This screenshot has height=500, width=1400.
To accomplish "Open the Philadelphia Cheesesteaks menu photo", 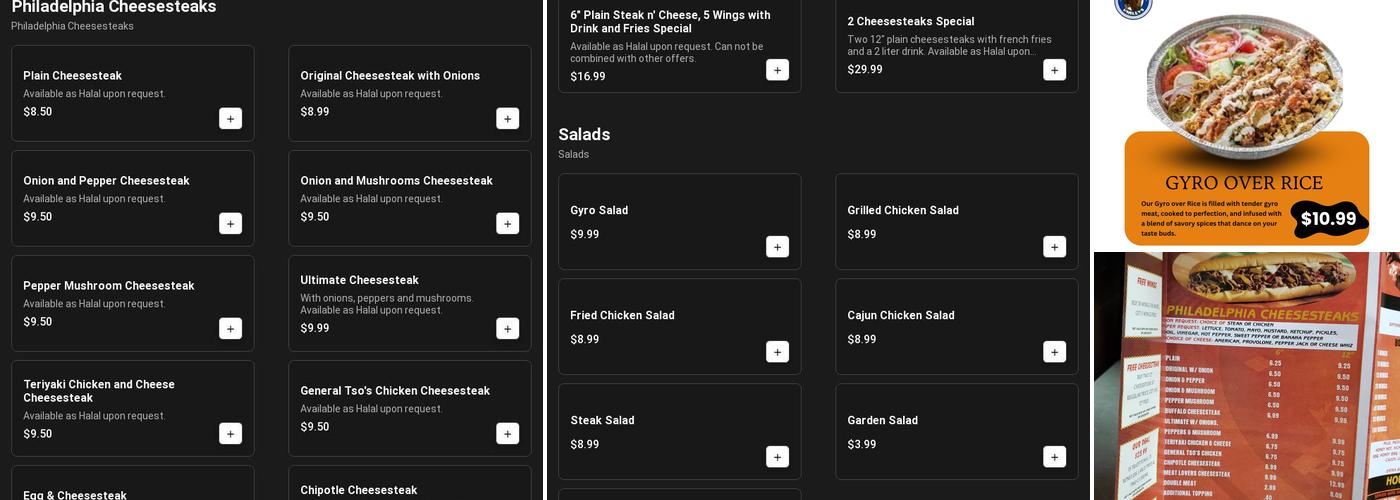I will tap(1246, 376).
